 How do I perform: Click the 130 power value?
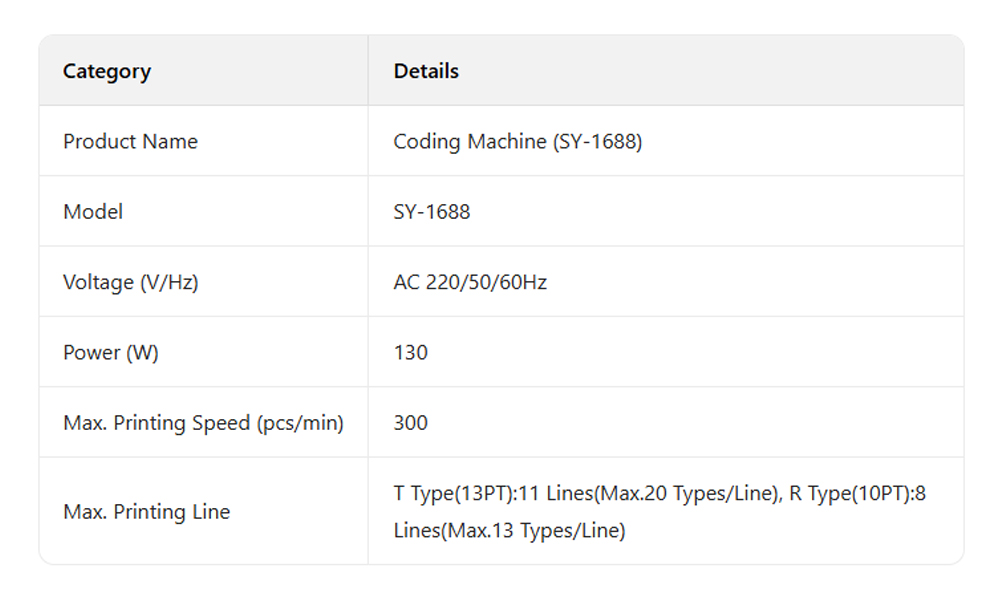pyautogui.click(x=410, y=352)
